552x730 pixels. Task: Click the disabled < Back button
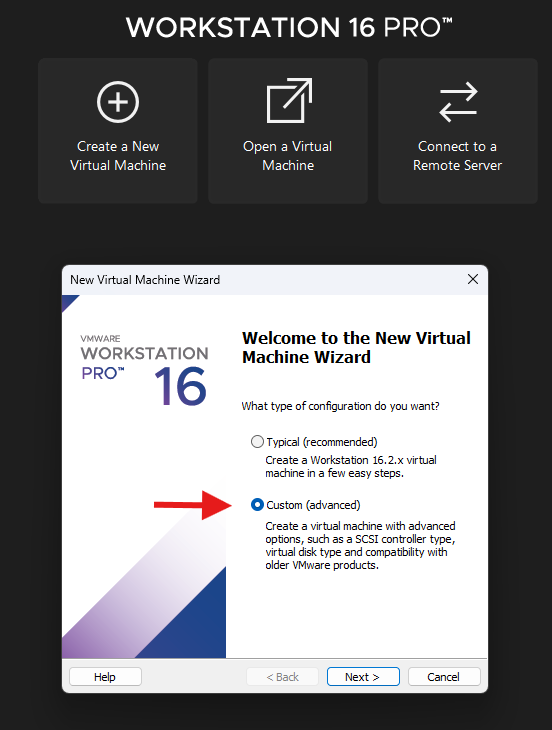point(282,676)
